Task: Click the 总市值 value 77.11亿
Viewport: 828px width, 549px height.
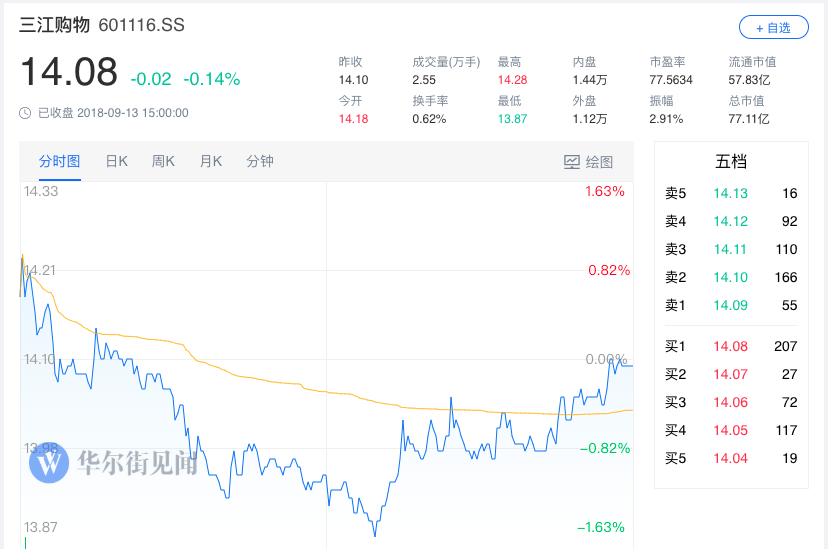Action: click(749, 119)
